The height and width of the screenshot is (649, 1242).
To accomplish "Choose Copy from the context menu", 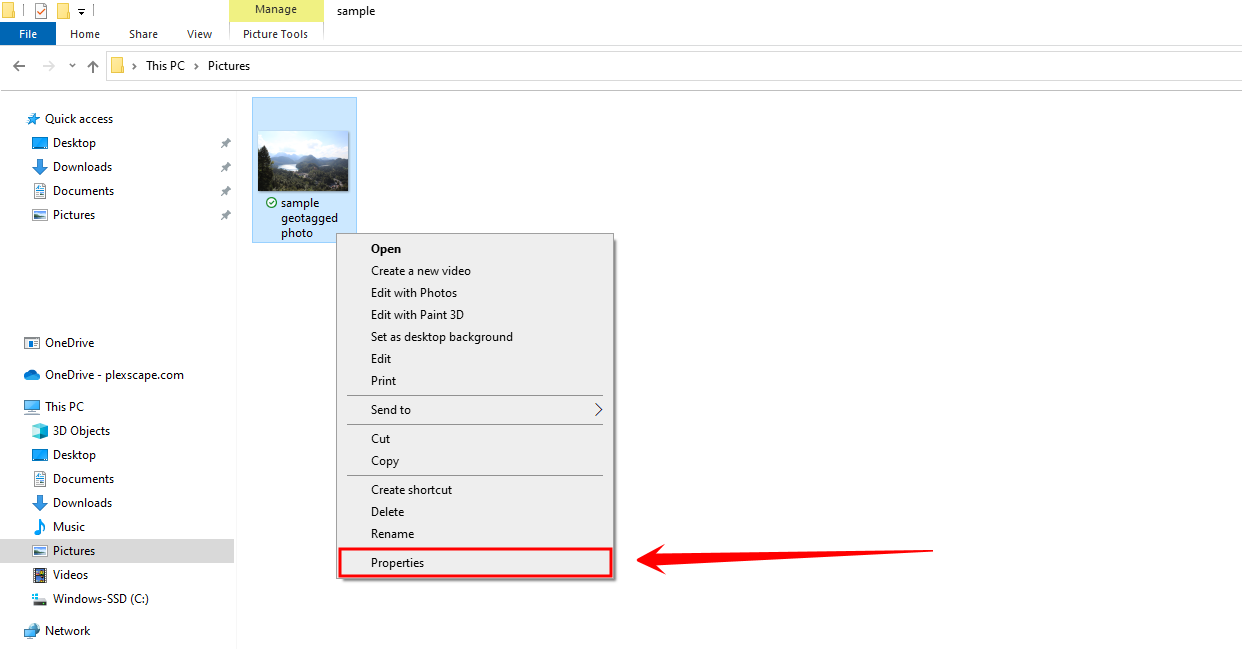I will pyautogui.click(x=475, y=461).
